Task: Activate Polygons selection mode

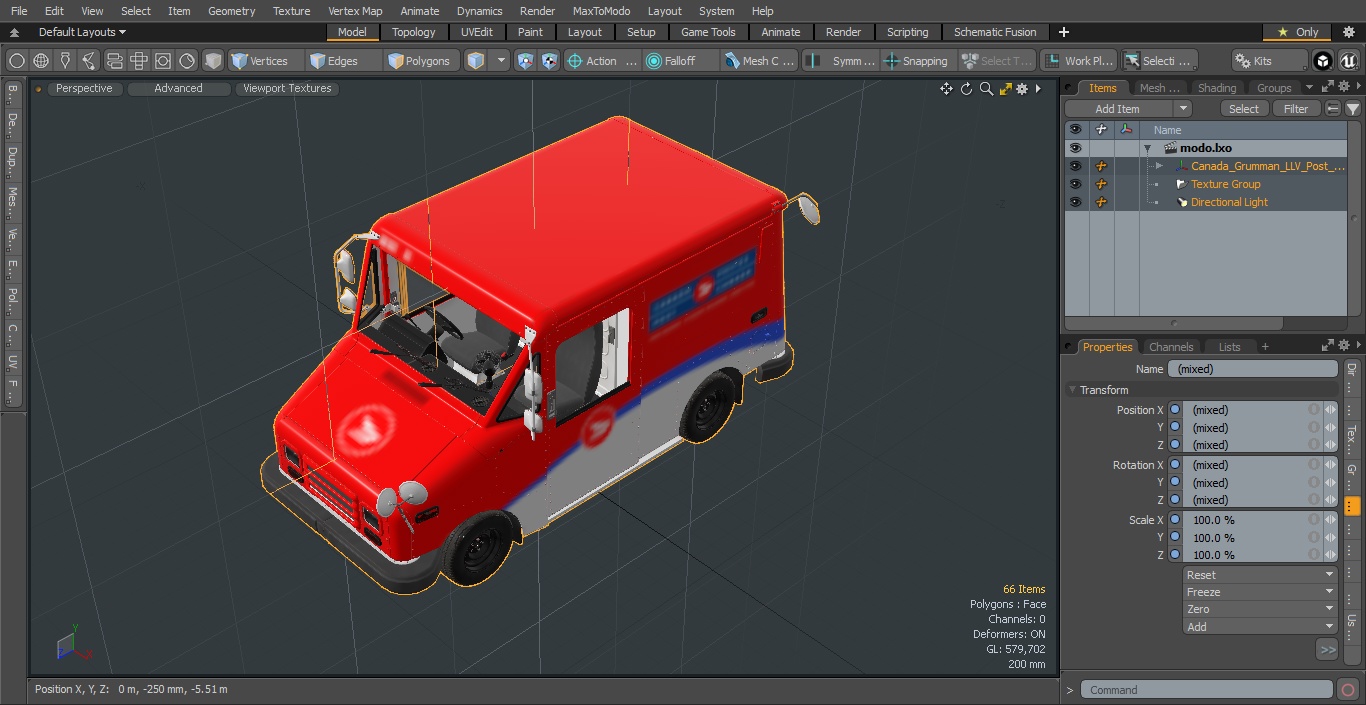Action: 423,61
